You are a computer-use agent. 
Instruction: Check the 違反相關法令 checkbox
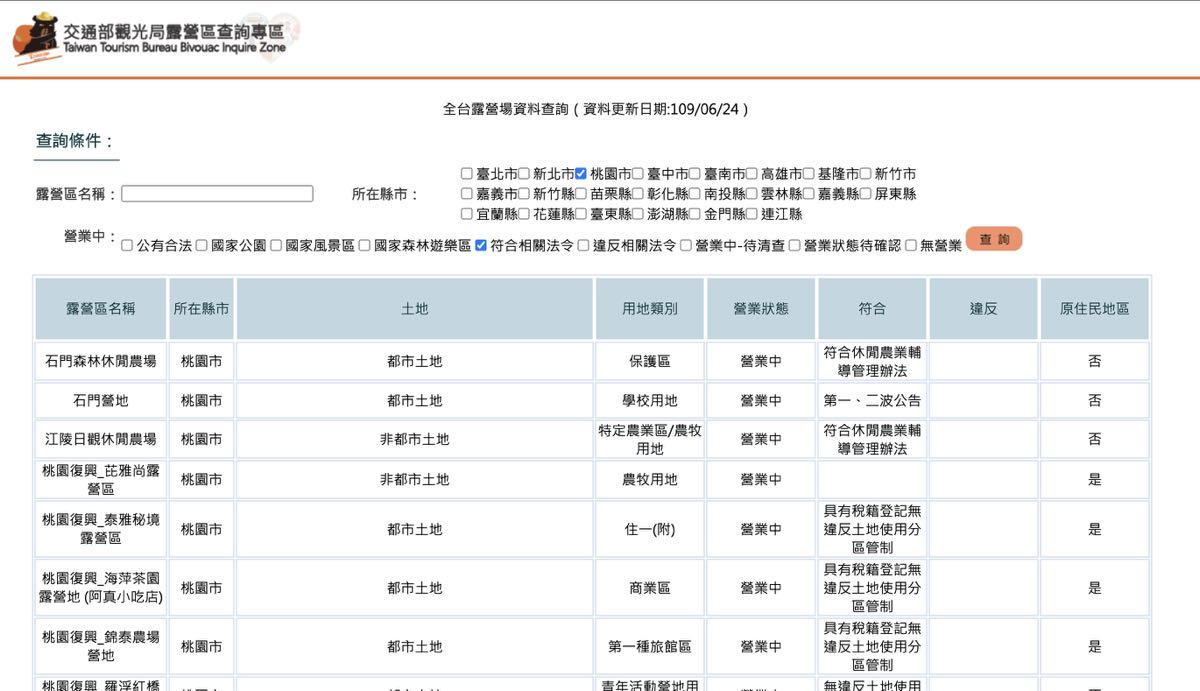(583, 245)
